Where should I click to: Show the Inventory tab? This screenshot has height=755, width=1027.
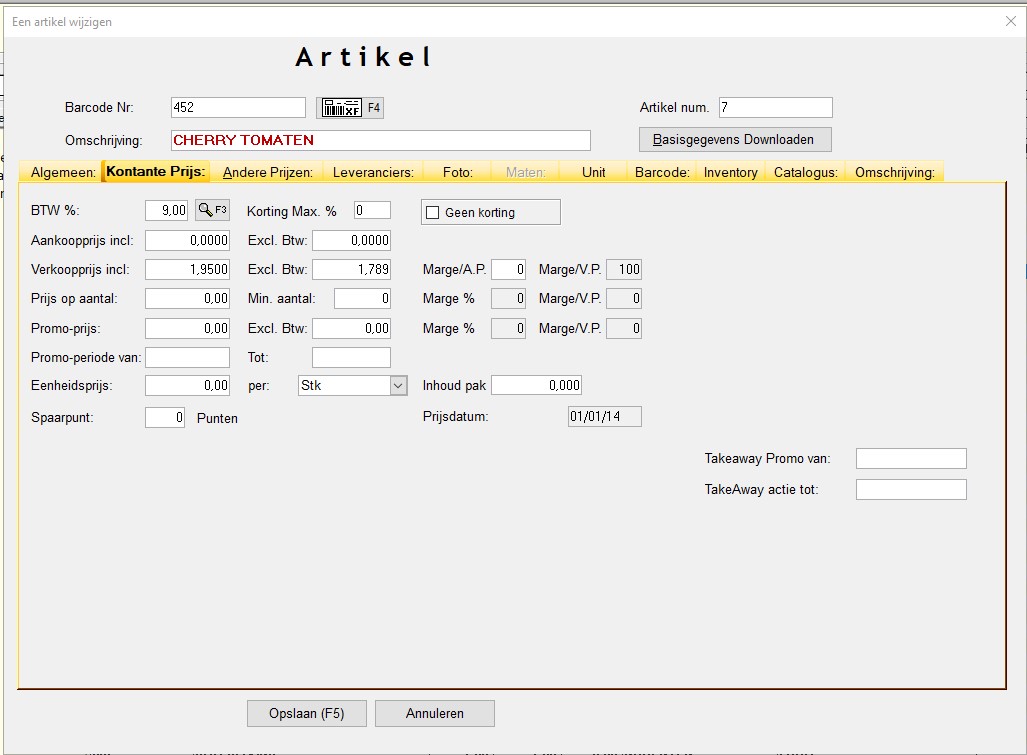click(x=730, y=172)
